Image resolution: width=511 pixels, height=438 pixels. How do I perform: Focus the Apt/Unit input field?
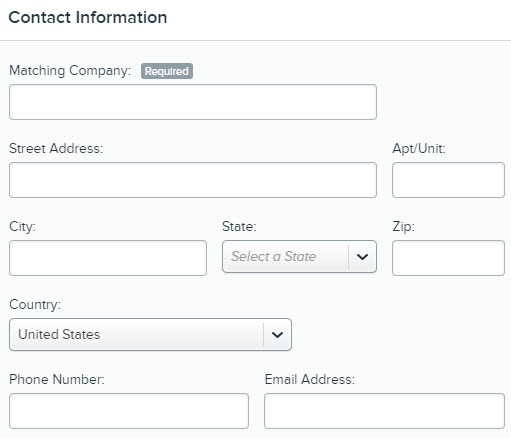448,180
